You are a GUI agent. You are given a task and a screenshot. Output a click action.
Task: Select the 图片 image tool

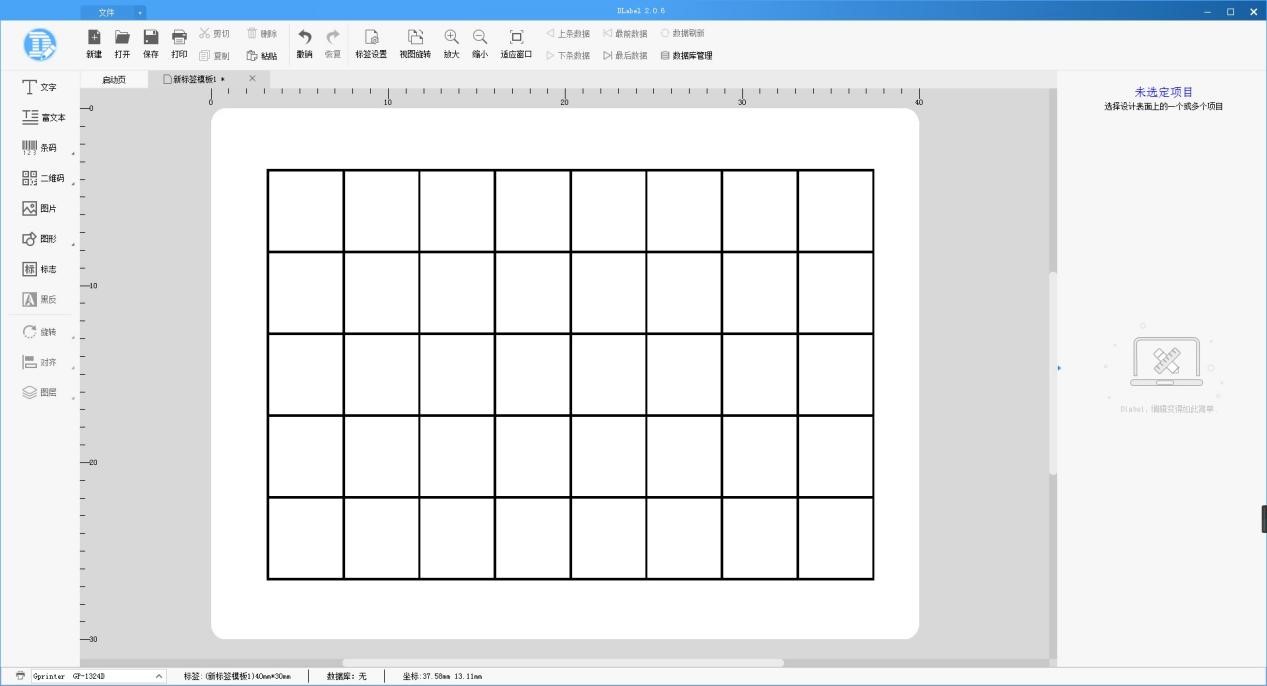pyautogui.click(x=40, y=208)
